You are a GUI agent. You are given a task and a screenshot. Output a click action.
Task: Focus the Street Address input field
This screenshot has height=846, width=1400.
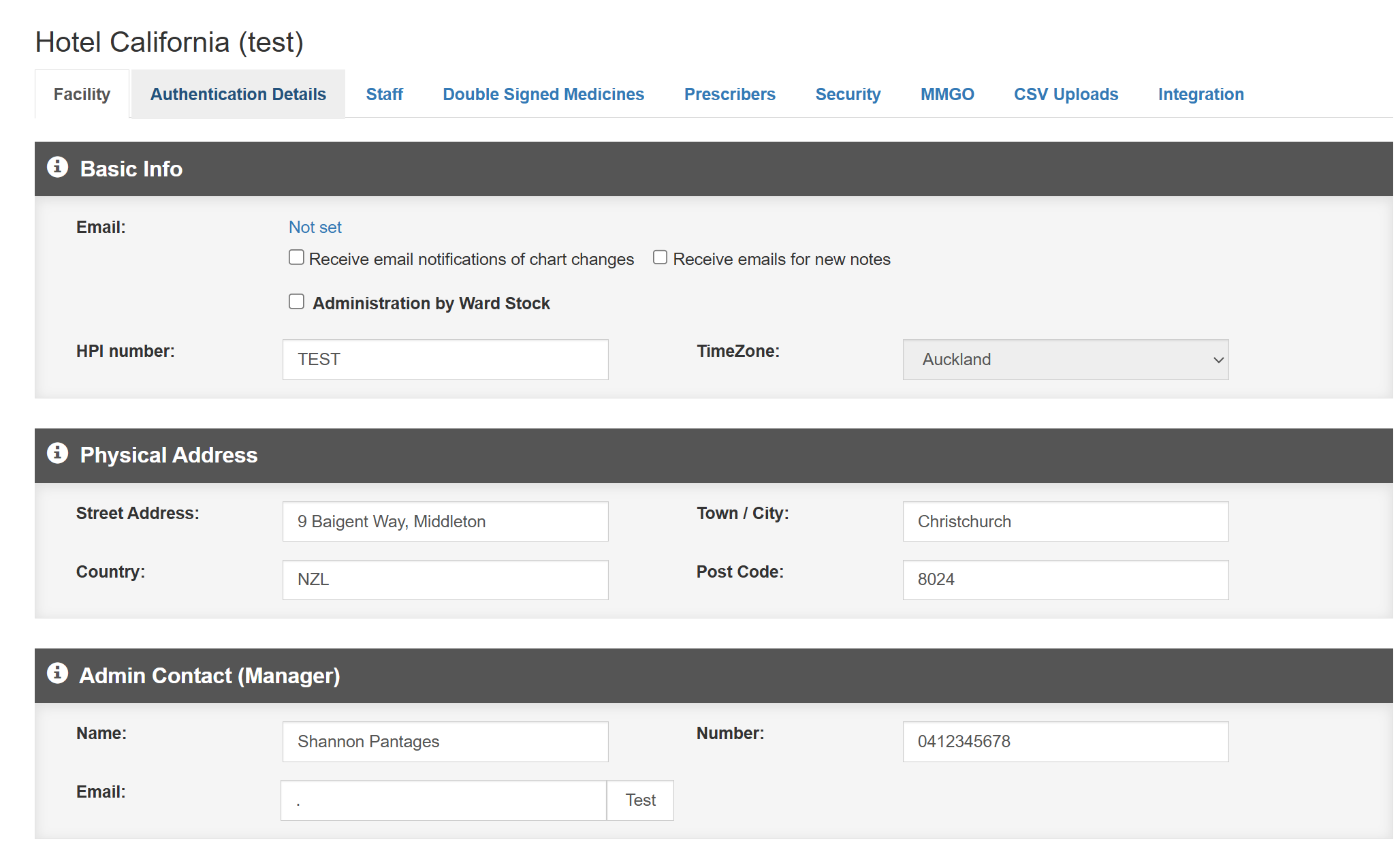click(445, 522)
